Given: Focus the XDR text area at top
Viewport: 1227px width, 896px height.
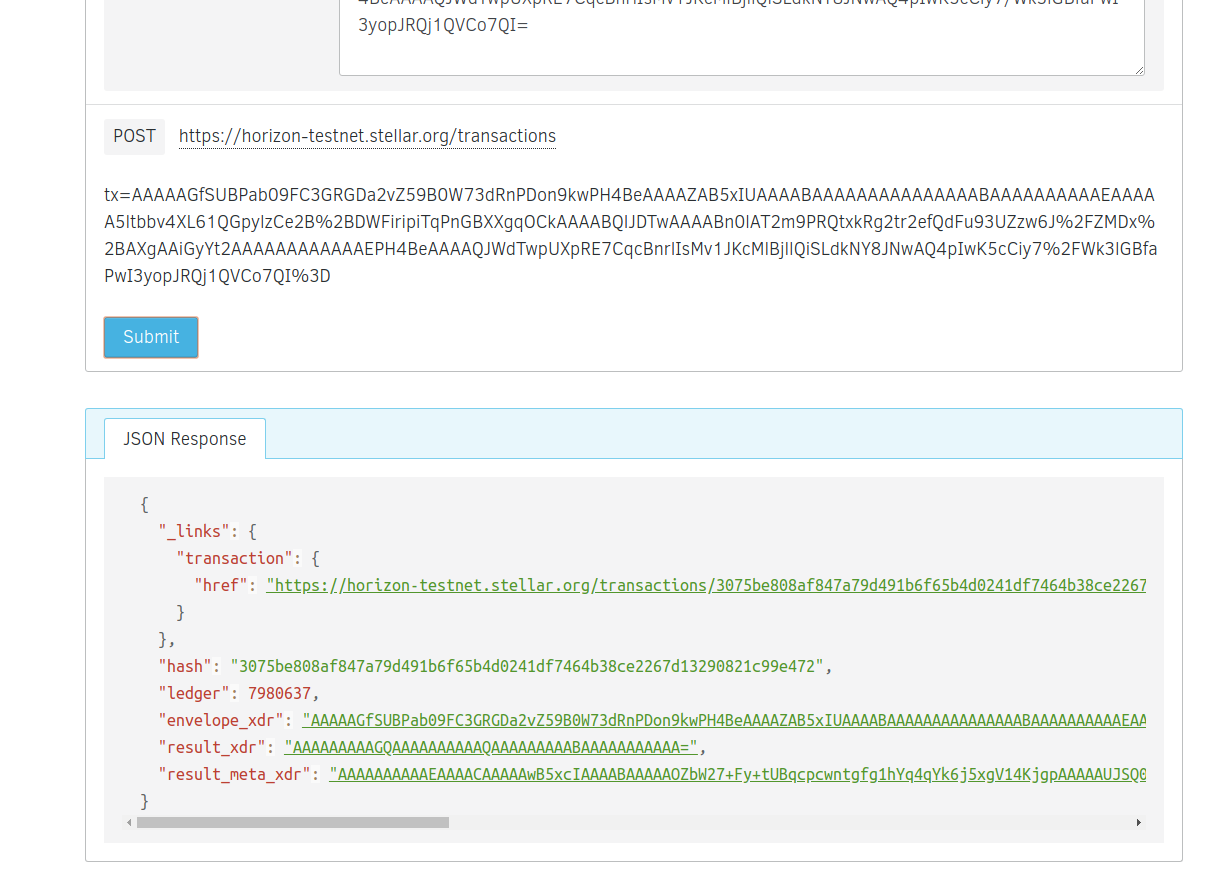Looking at the screenshot, I should point(740,40).
